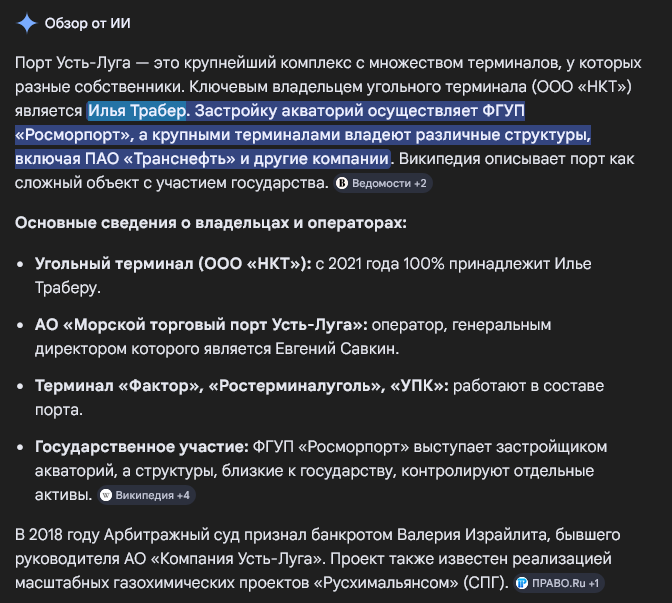This screenshot has width=672, height=603.
Task: Click highlighted name «Илья Трабер»
Action: pyautogui.click(x=137, y=110)
